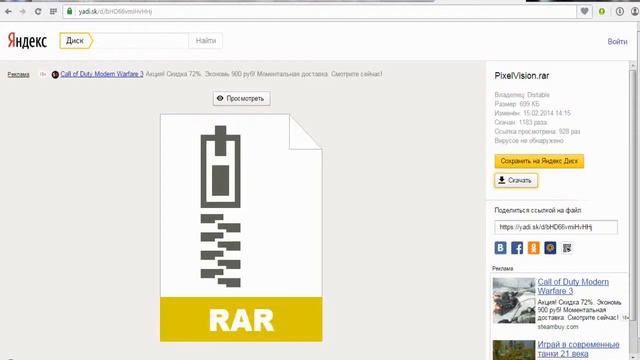
Task: Click the Владелец owner info line
Action: [522, 95]
